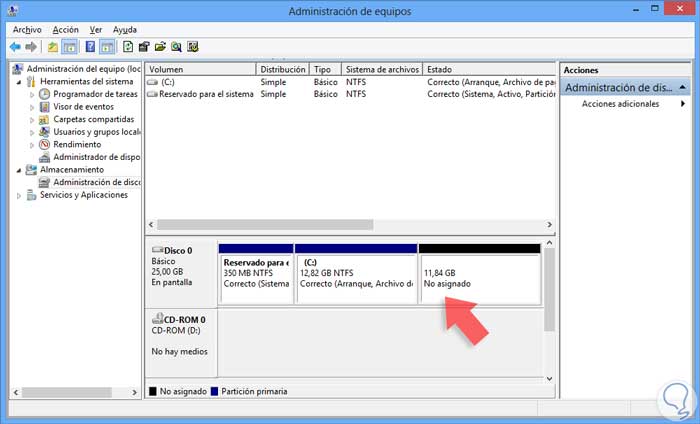This screenshot has width=700, height=424.
Task: Click the Almacenamiento icon
Action: (31, 170)
